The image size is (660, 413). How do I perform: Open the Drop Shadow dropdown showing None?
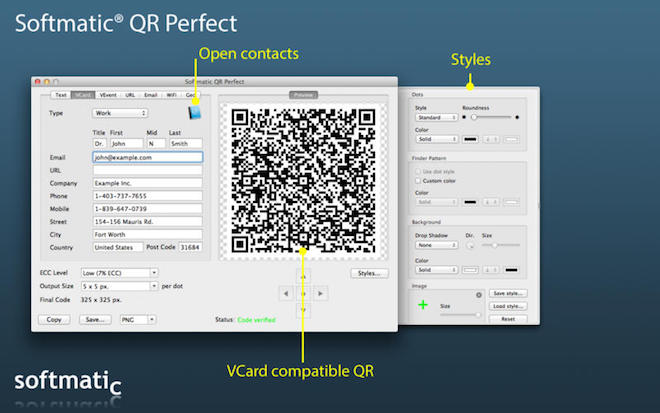pos(436,245)
